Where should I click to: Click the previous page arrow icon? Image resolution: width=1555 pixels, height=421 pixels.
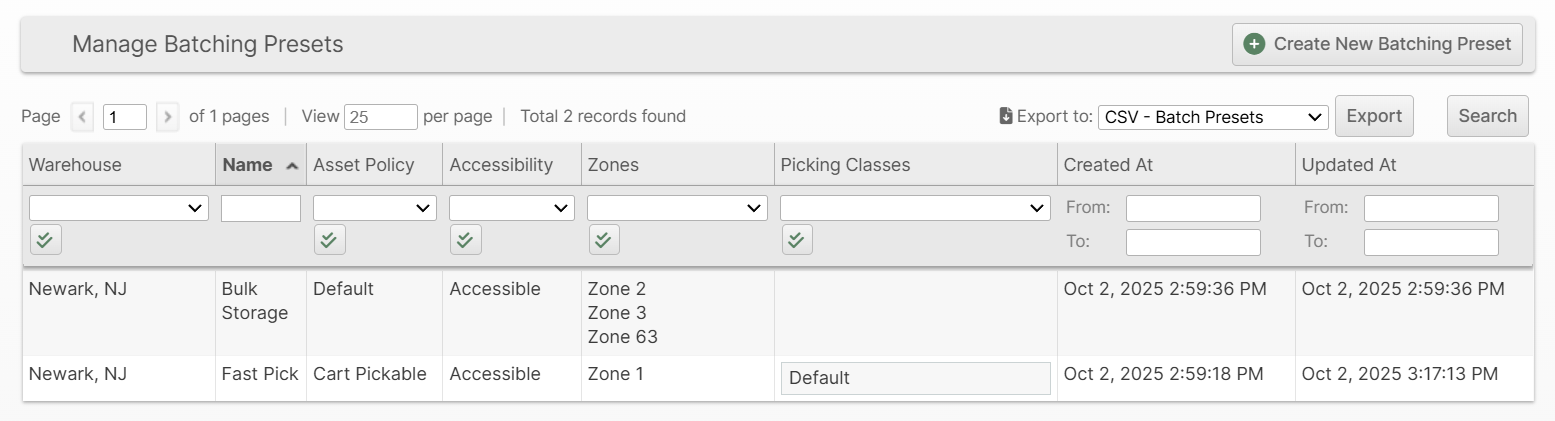(x=83, y=117)
